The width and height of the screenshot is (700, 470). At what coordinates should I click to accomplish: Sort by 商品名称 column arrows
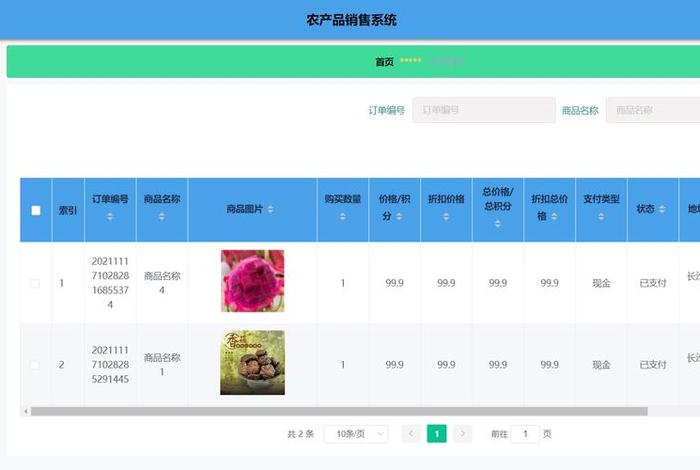coord(162,217)
